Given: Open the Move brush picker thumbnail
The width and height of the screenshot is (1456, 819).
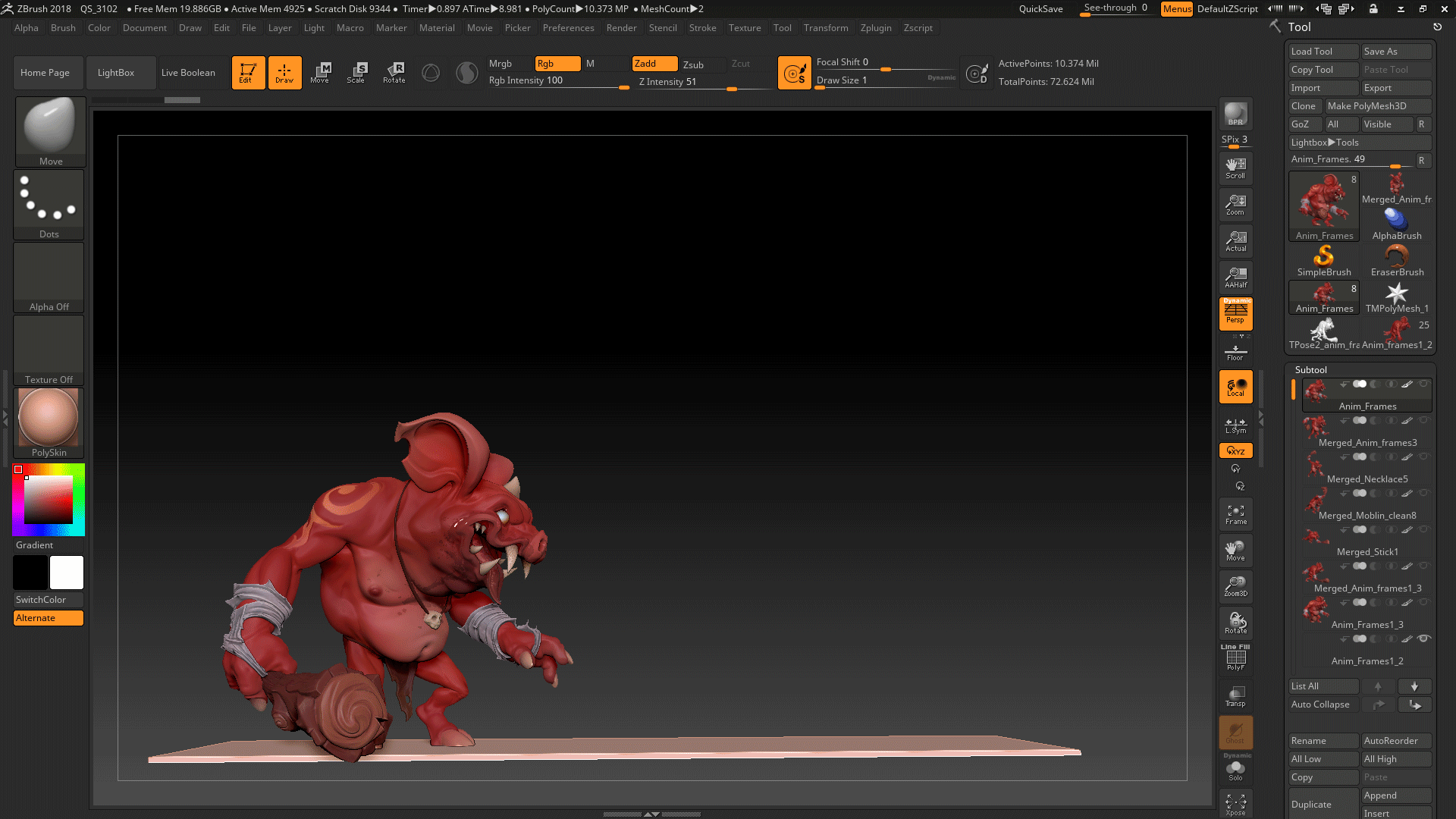Looking at the screenshot, I should click(50, 132).
